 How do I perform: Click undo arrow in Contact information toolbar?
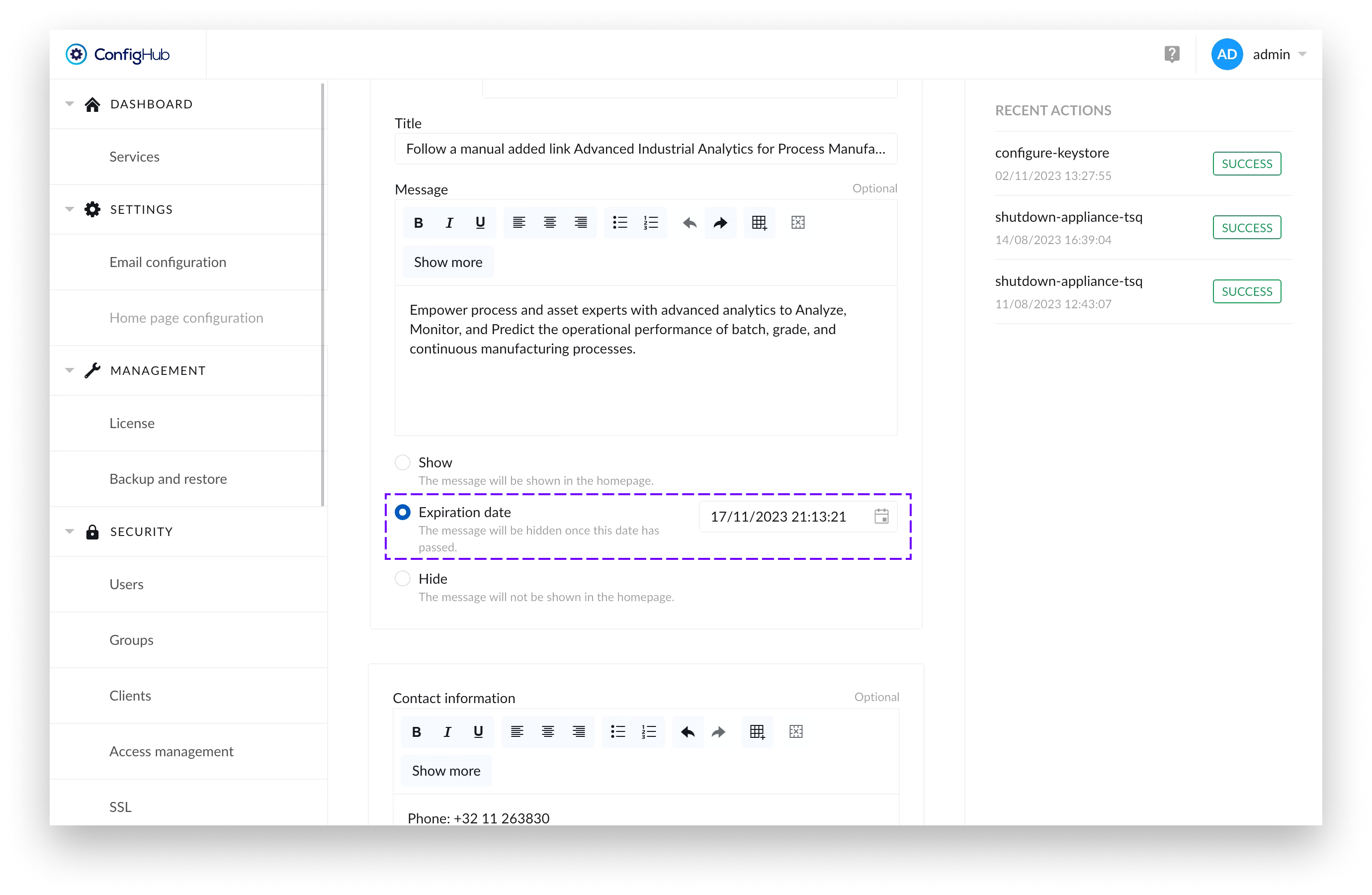pos(687,732)
